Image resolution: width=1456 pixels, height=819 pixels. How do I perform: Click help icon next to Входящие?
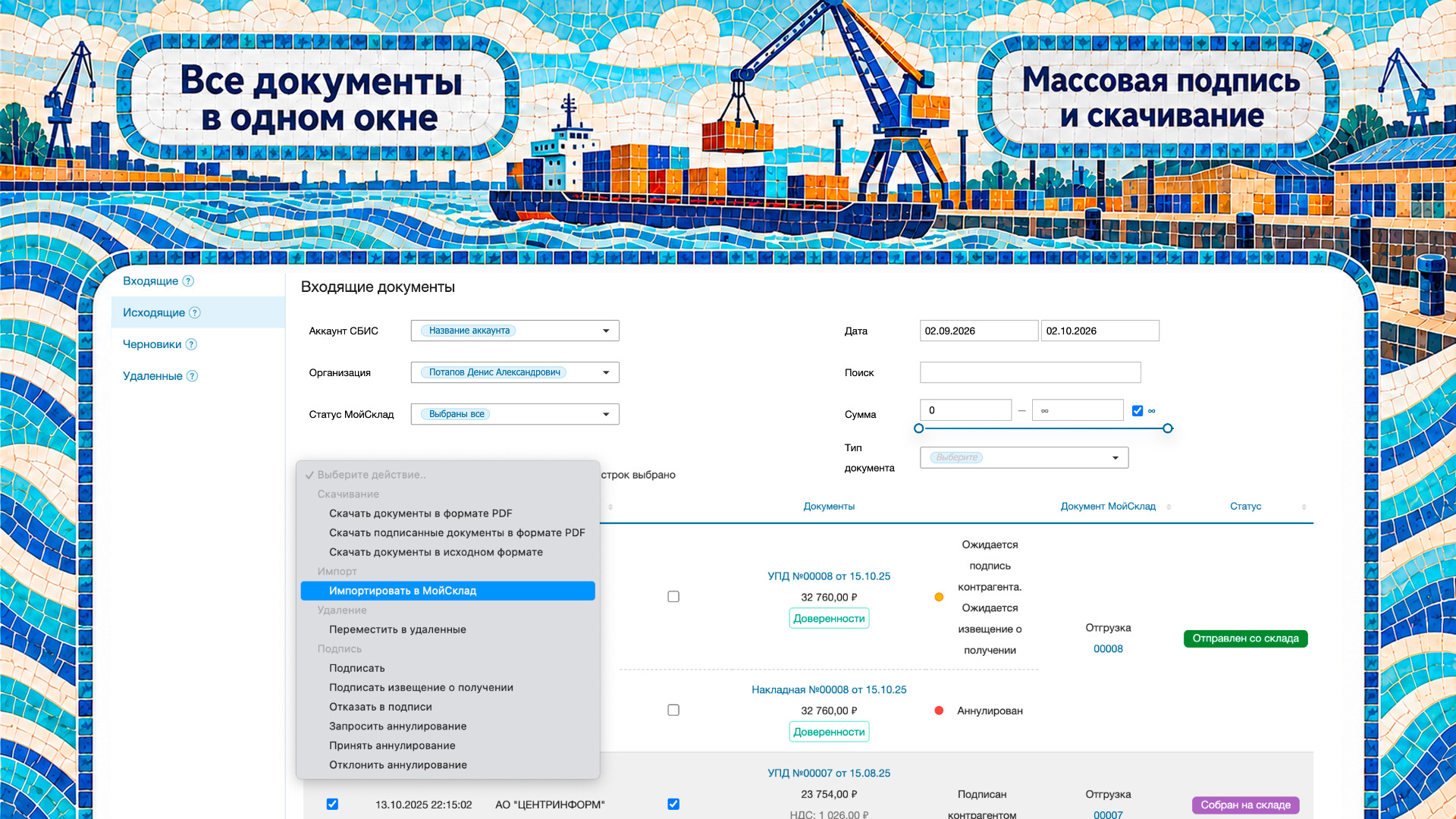(x=188, y=281)
